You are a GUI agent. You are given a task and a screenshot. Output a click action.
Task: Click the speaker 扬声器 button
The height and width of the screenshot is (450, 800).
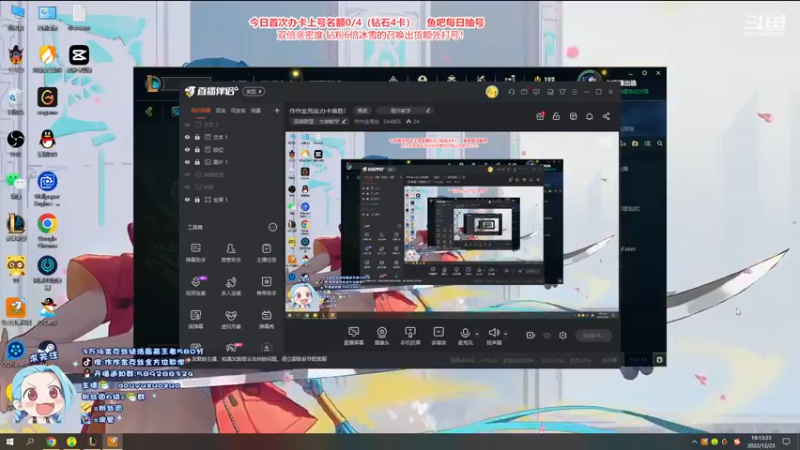click(493, 336)
